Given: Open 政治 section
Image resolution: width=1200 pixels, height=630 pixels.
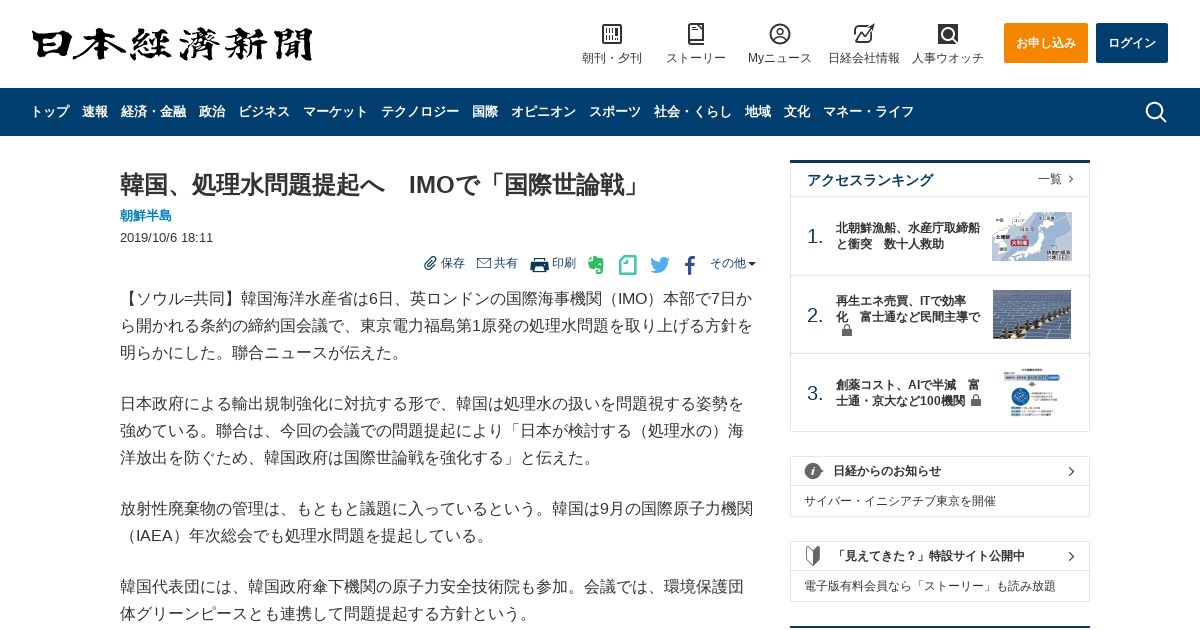Looking at the screenshot, I should (212, 112).
